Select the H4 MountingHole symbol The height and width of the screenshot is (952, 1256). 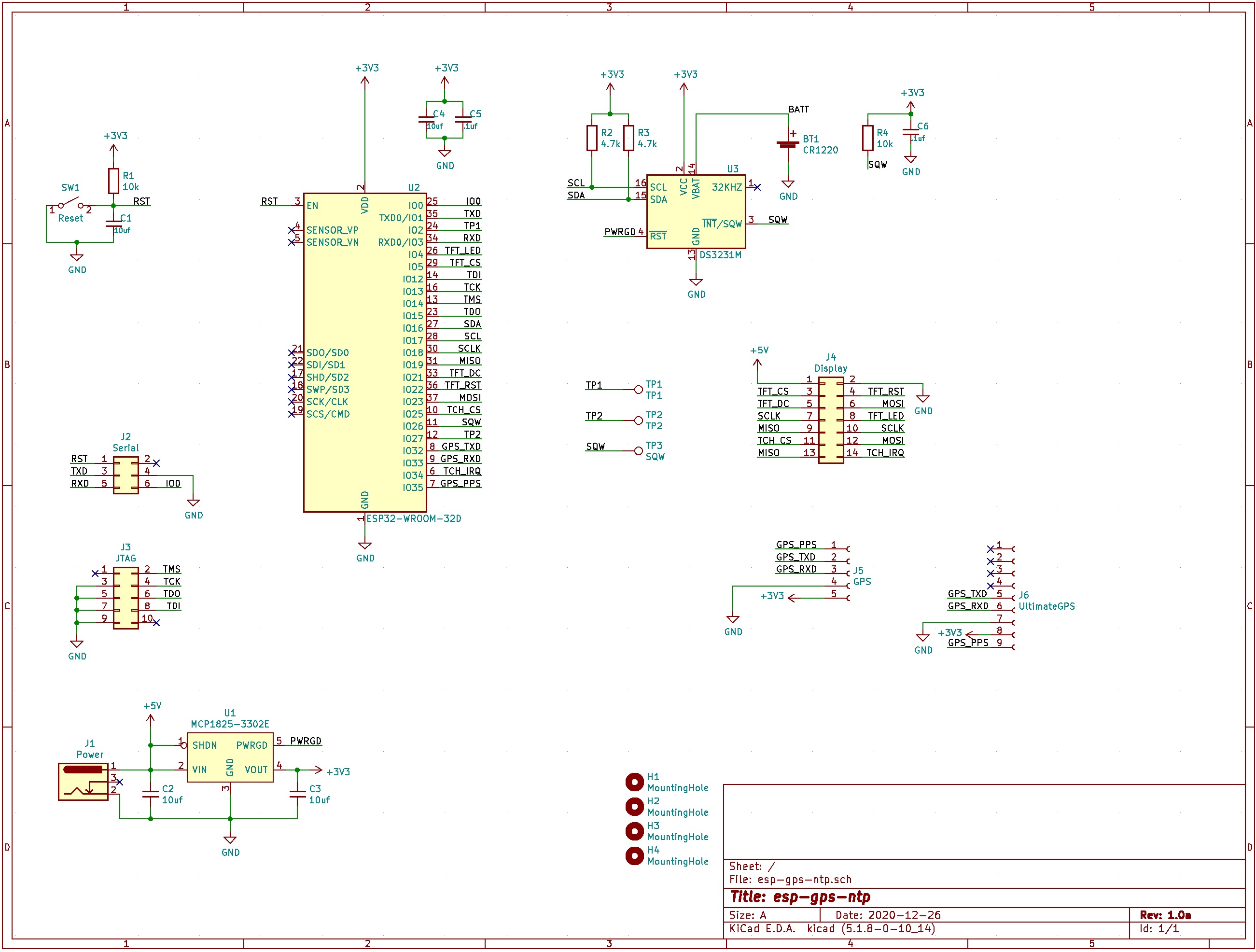pos(634,855)
